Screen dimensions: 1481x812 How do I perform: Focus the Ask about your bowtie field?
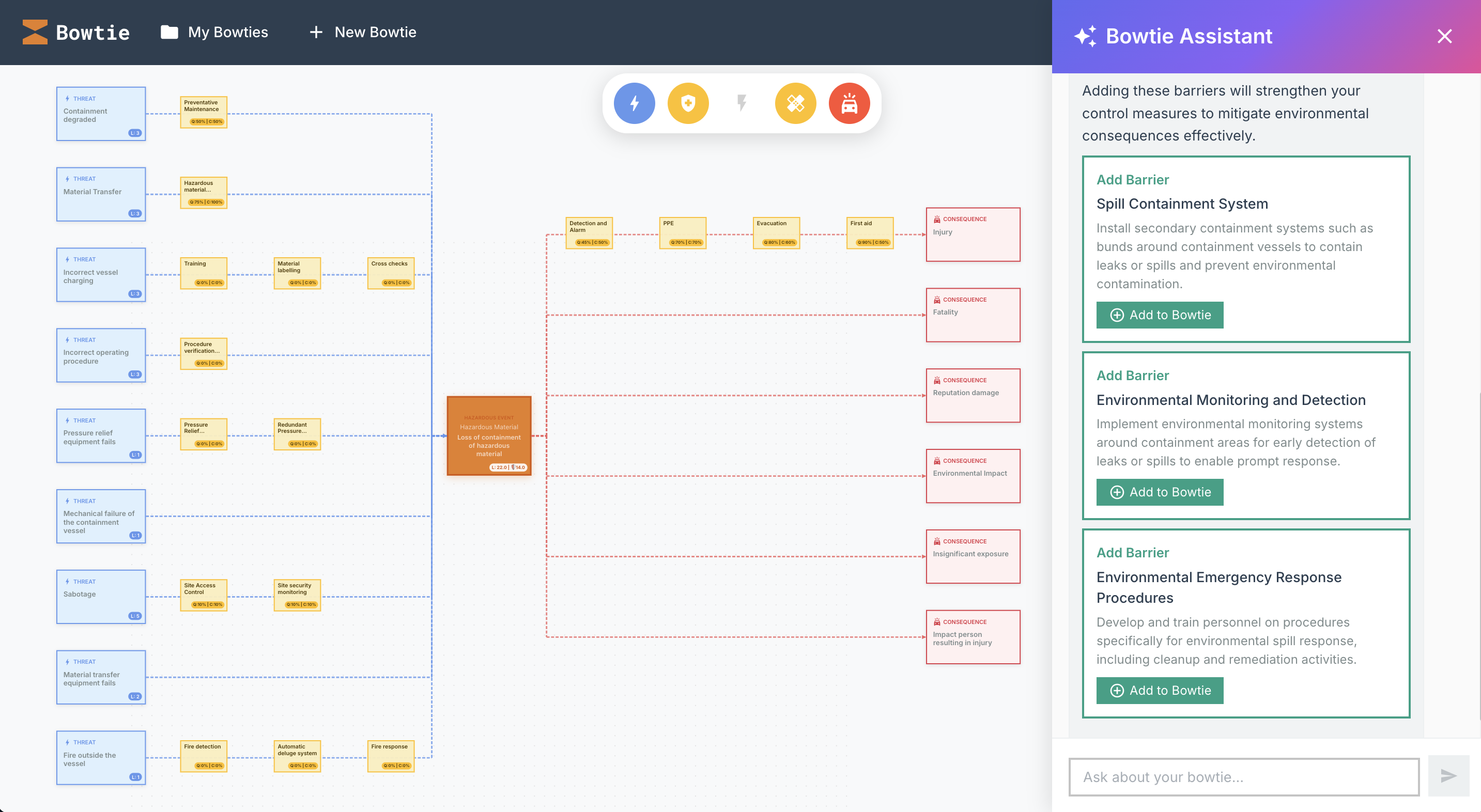click(x=1244, y=777)
